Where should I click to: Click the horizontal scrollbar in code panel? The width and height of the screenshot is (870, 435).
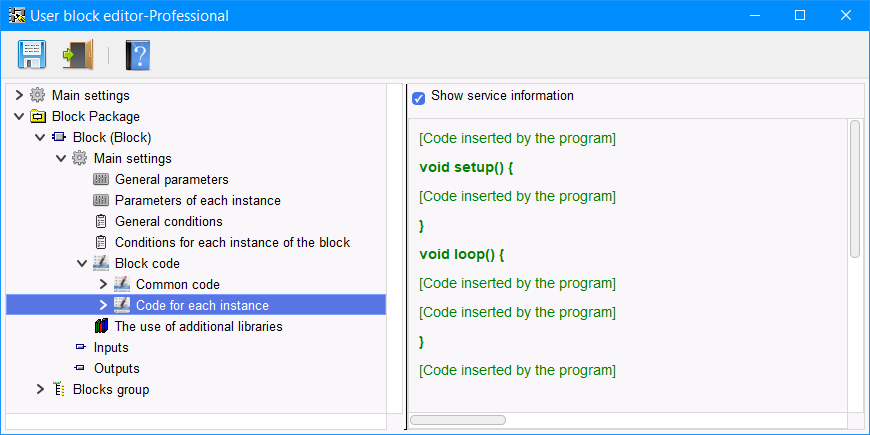point(457,420)
